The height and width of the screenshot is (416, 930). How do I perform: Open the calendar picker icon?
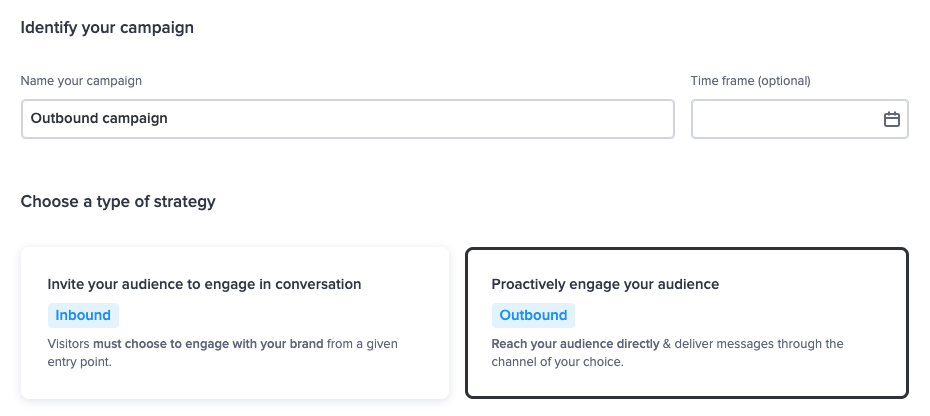(x=891, y=119)
